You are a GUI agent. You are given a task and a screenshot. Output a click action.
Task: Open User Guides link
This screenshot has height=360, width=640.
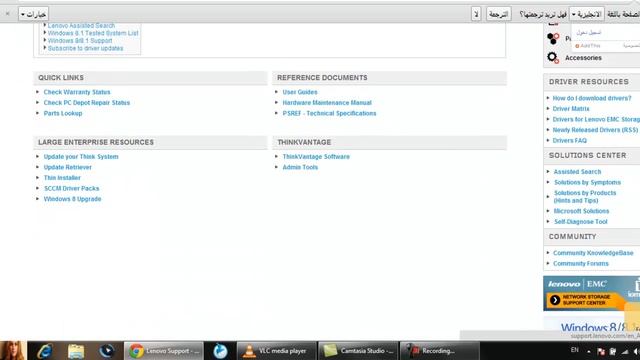300,92
